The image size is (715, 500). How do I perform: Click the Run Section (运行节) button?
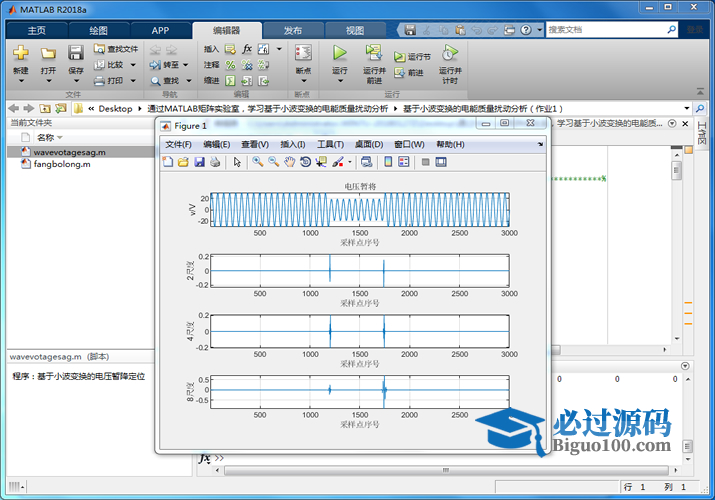tap(412, 57)
